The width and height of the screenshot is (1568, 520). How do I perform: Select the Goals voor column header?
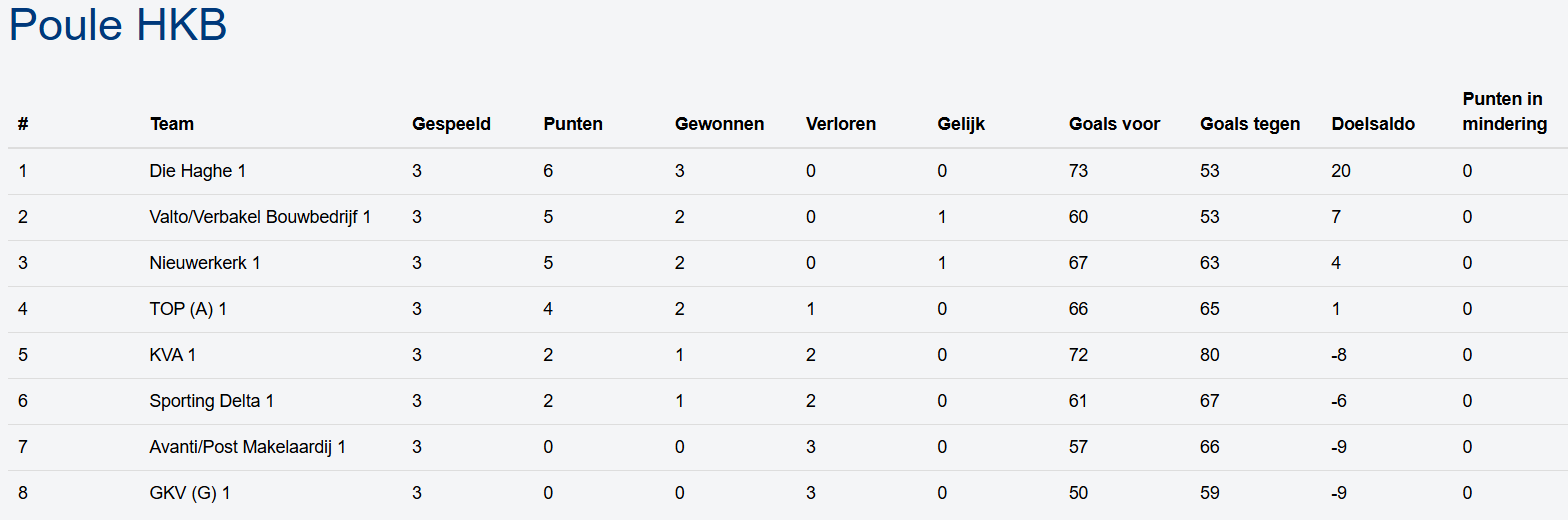(1114, 124)
